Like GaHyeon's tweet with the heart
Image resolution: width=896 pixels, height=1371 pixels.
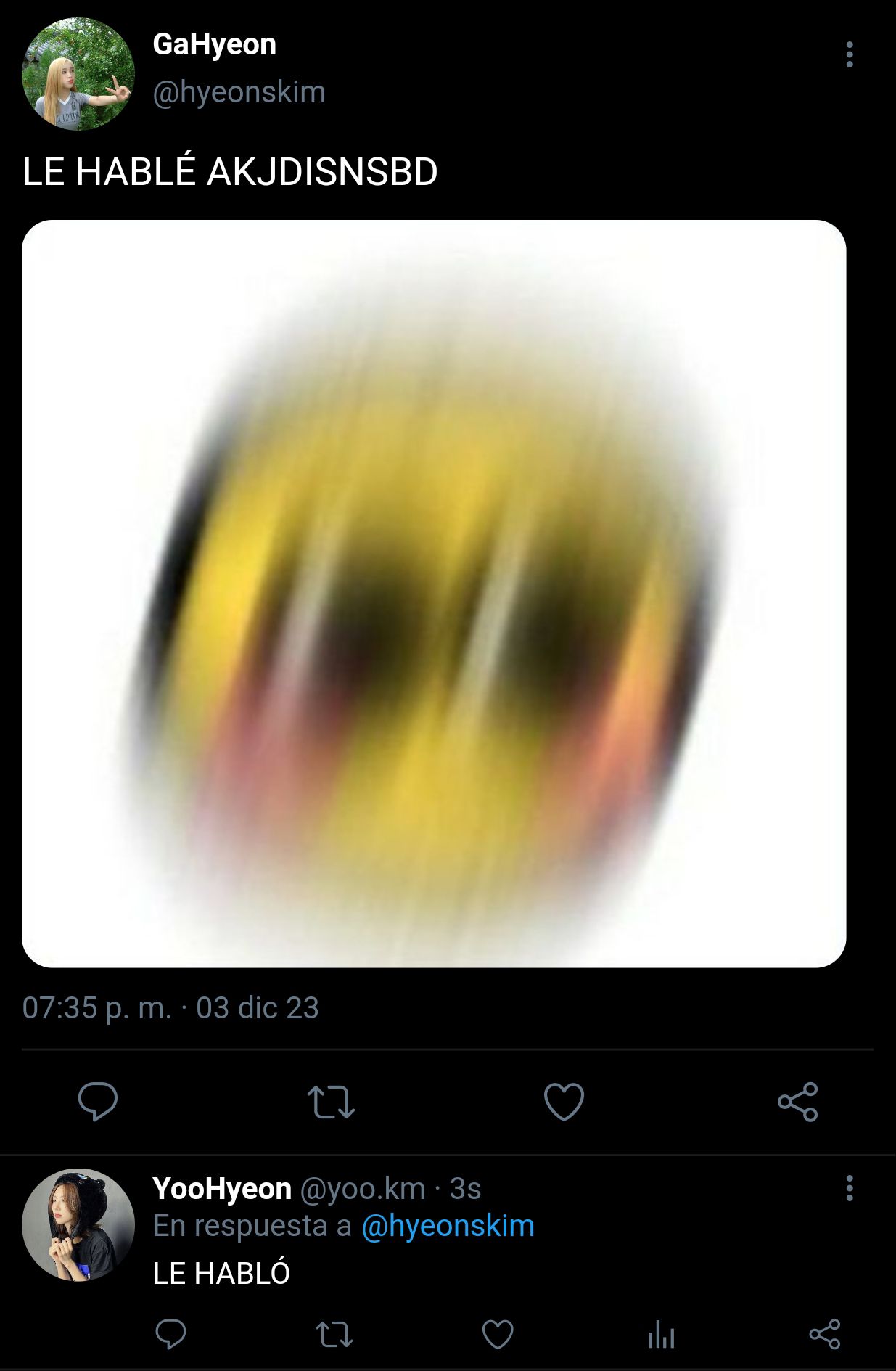coord(564,1101)
